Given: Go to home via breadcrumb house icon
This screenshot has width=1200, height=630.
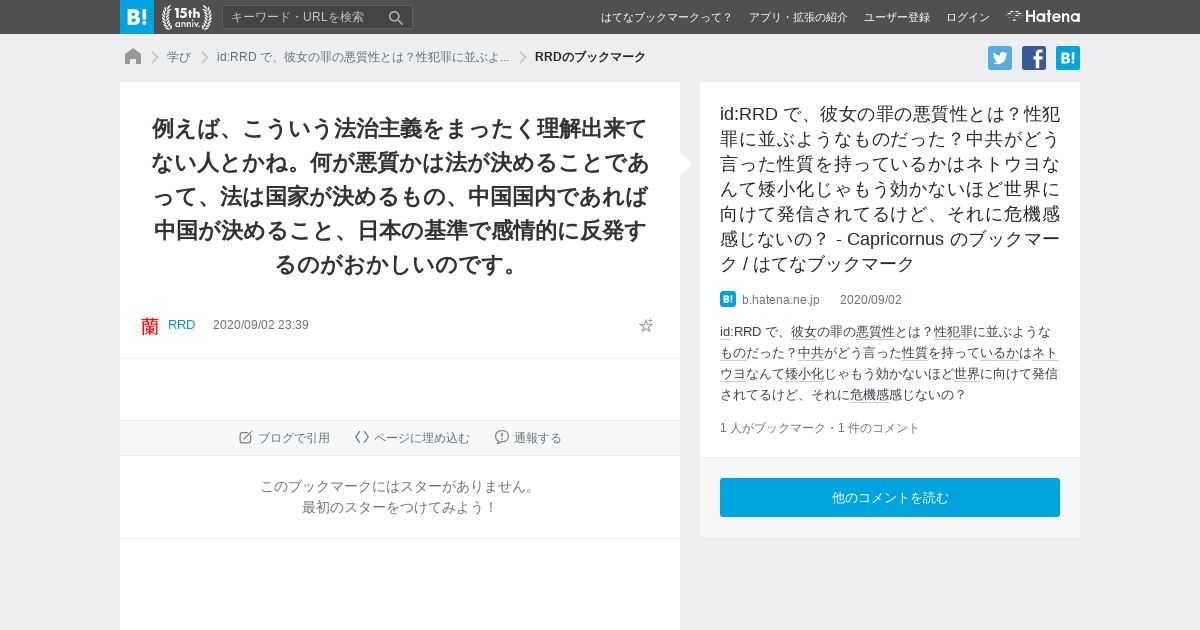Looking at the screenshot, I should click(x=133, y=57).
